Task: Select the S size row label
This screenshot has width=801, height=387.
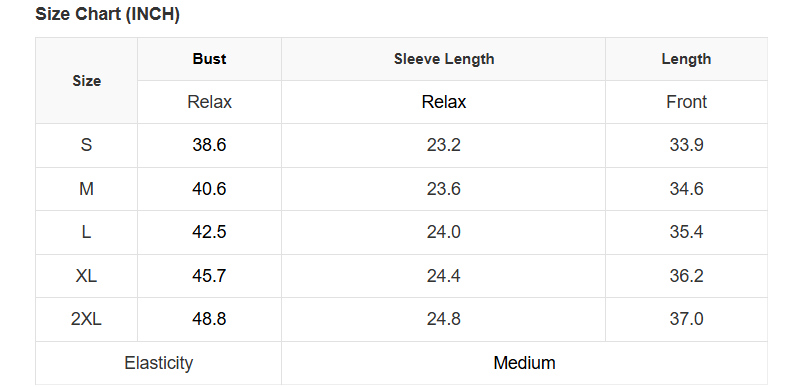Action: (86, 145)
